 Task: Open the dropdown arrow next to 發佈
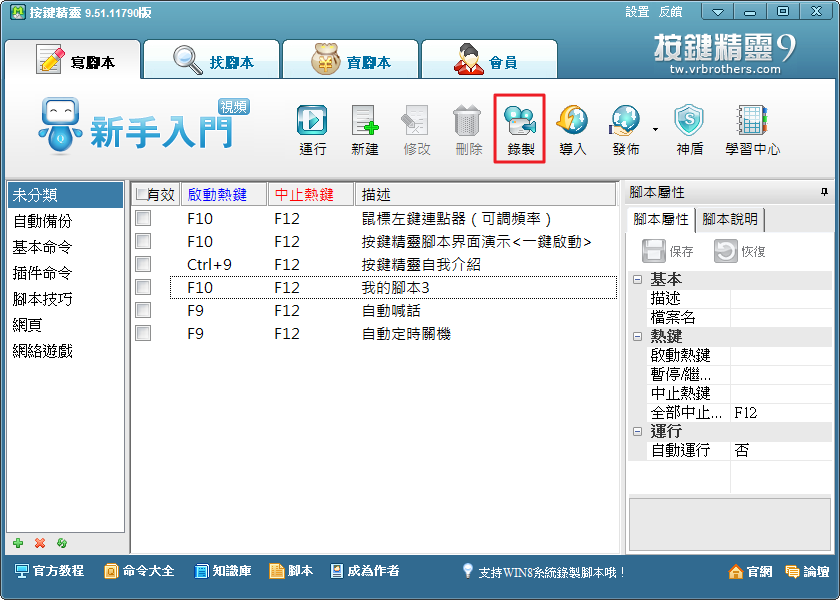click(655, 129)
